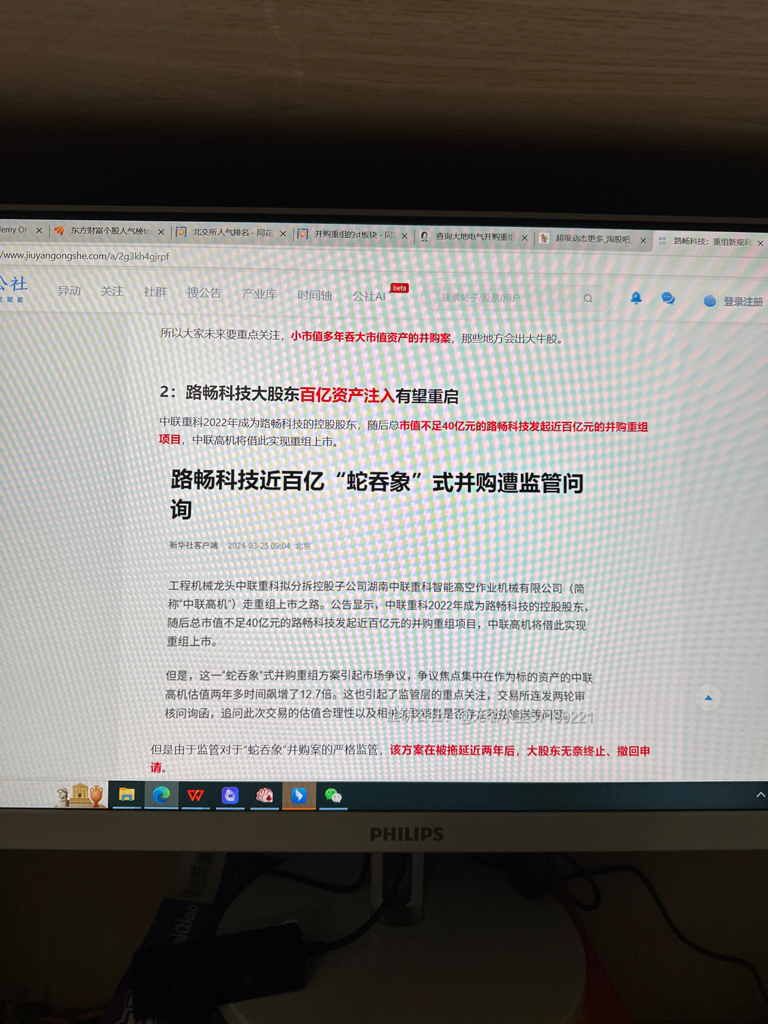Open the playing cards game in taskbar
This screenshot has height=1024, width=768.
click(x=264, y=795)
